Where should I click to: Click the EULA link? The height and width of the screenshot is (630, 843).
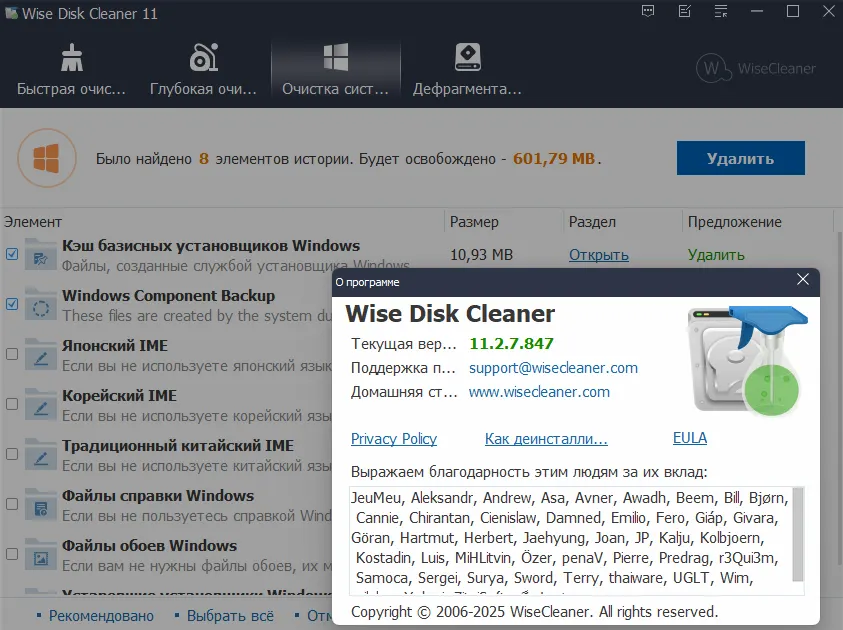(690, 438)
